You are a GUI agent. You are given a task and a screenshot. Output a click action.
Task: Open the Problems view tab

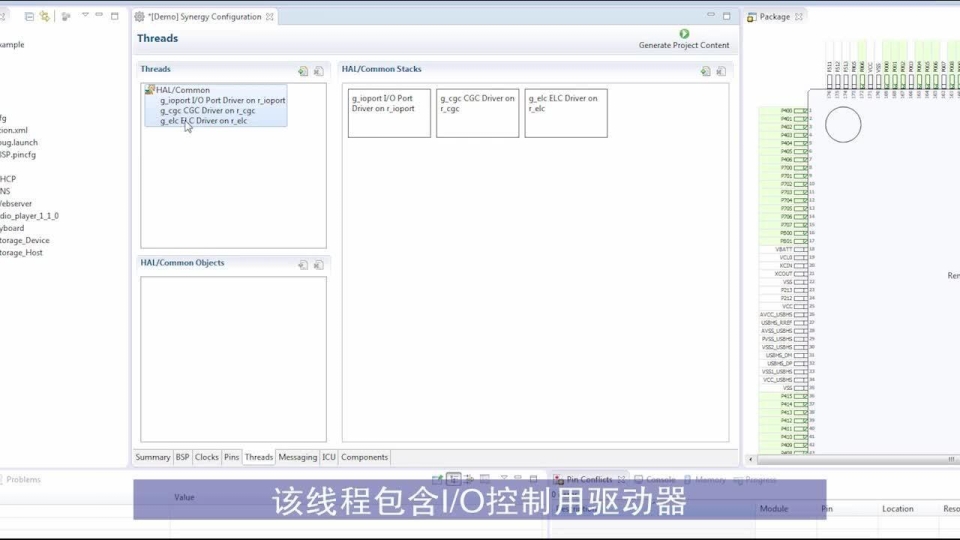click(x=23, y=479)
